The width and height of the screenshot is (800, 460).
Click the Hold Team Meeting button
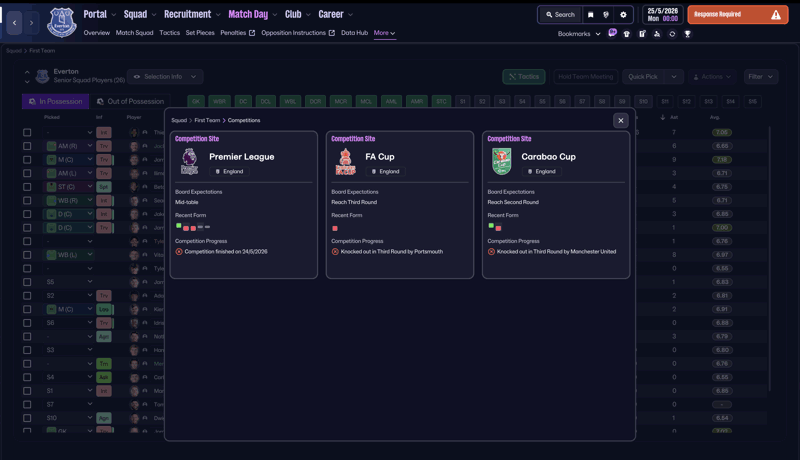pyautogui.click(x=585, y=76)
